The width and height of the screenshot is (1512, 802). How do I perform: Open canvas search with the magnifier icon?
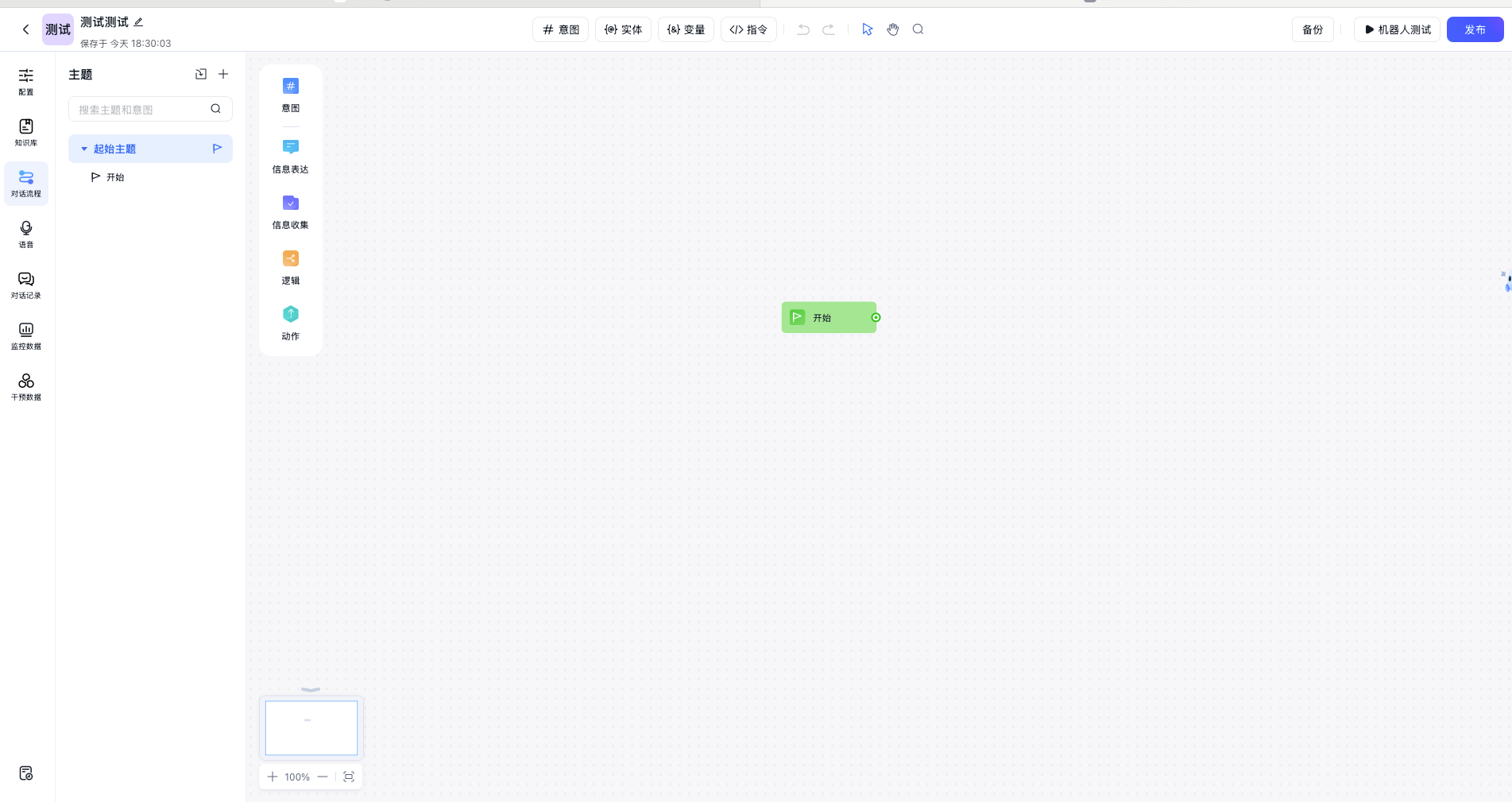tap(918, 29)
